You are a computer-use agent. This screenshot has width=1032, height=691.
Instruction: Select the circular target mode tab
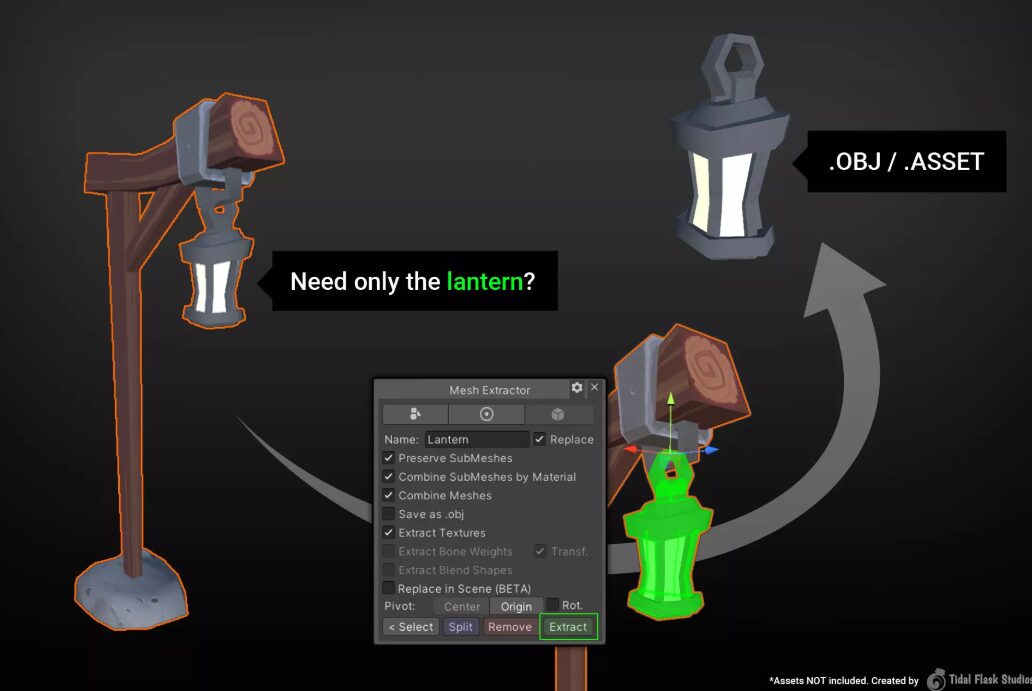point(487,414)
